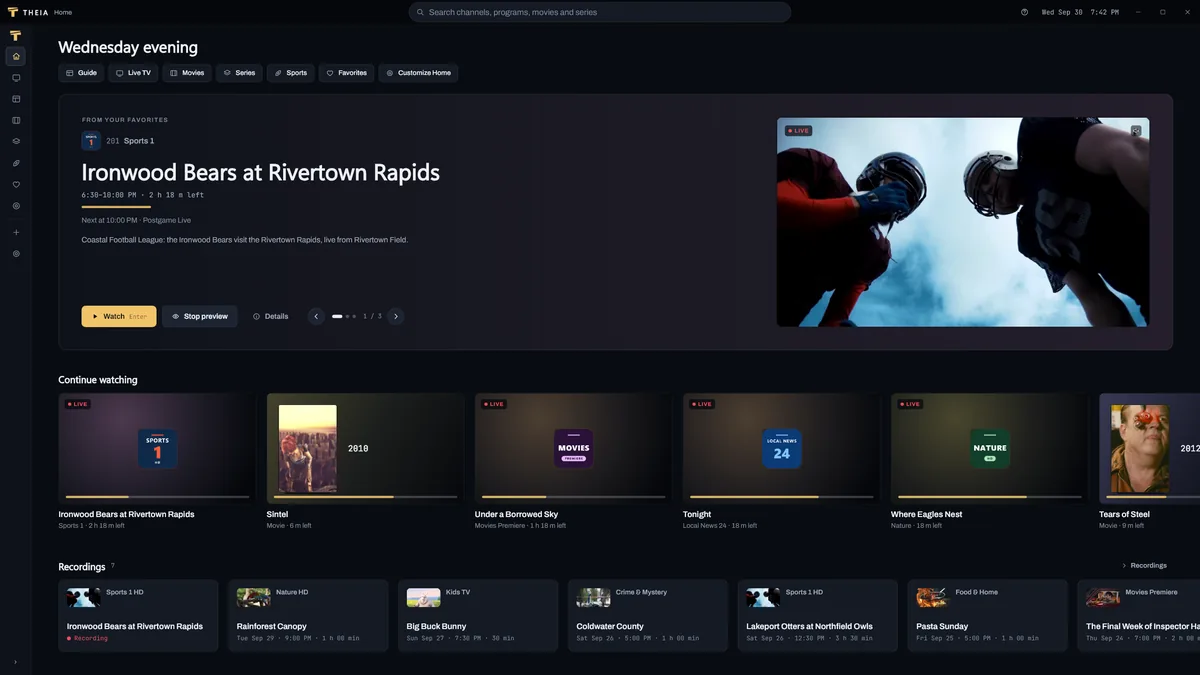Click the plus icon in the sidebar
Screen dimensions: 1200x675
point(16,232)
